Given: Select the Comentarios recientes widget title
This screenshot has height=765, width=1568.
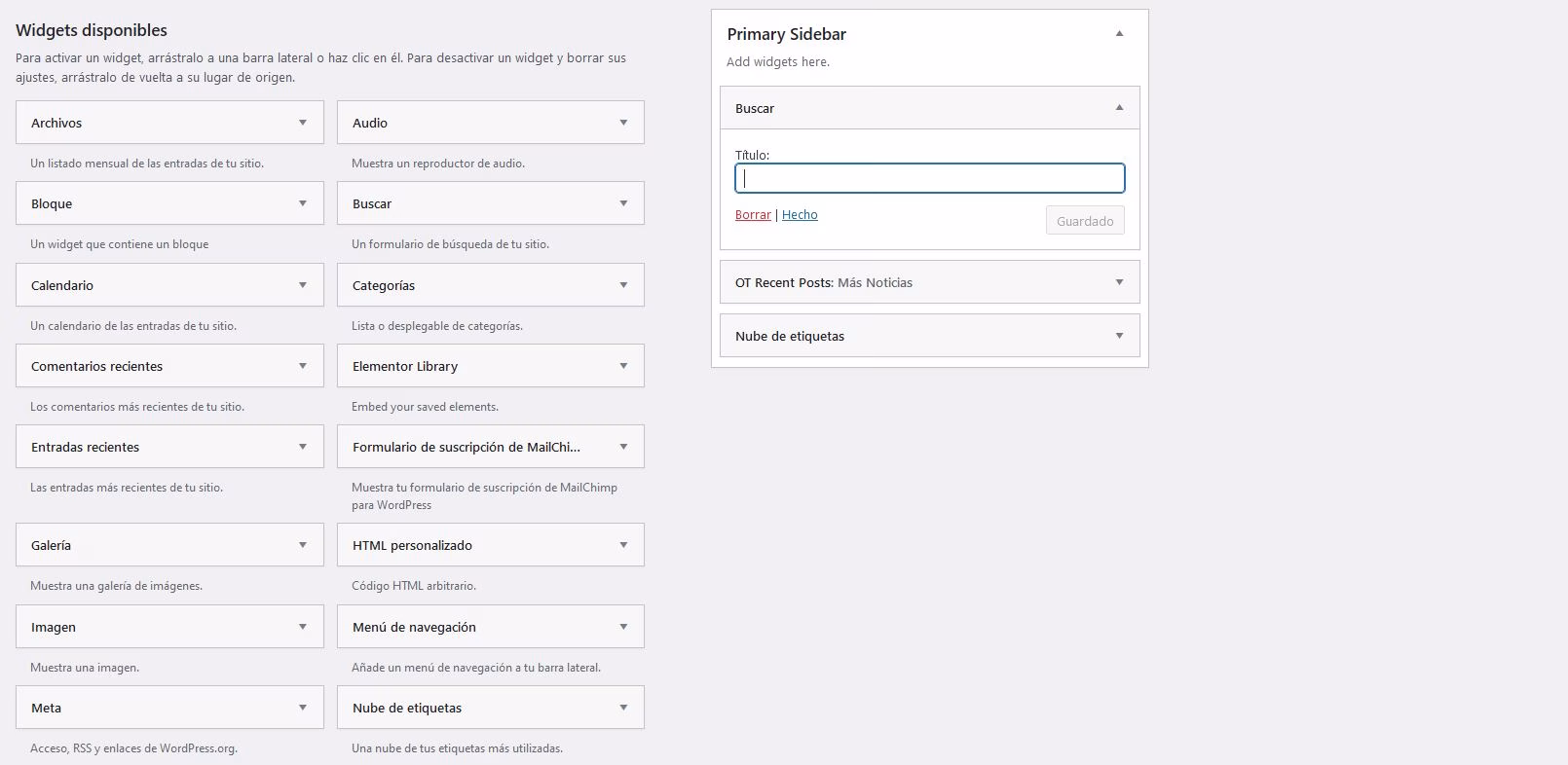Looking at the screenshot, I should coord(97,366).
